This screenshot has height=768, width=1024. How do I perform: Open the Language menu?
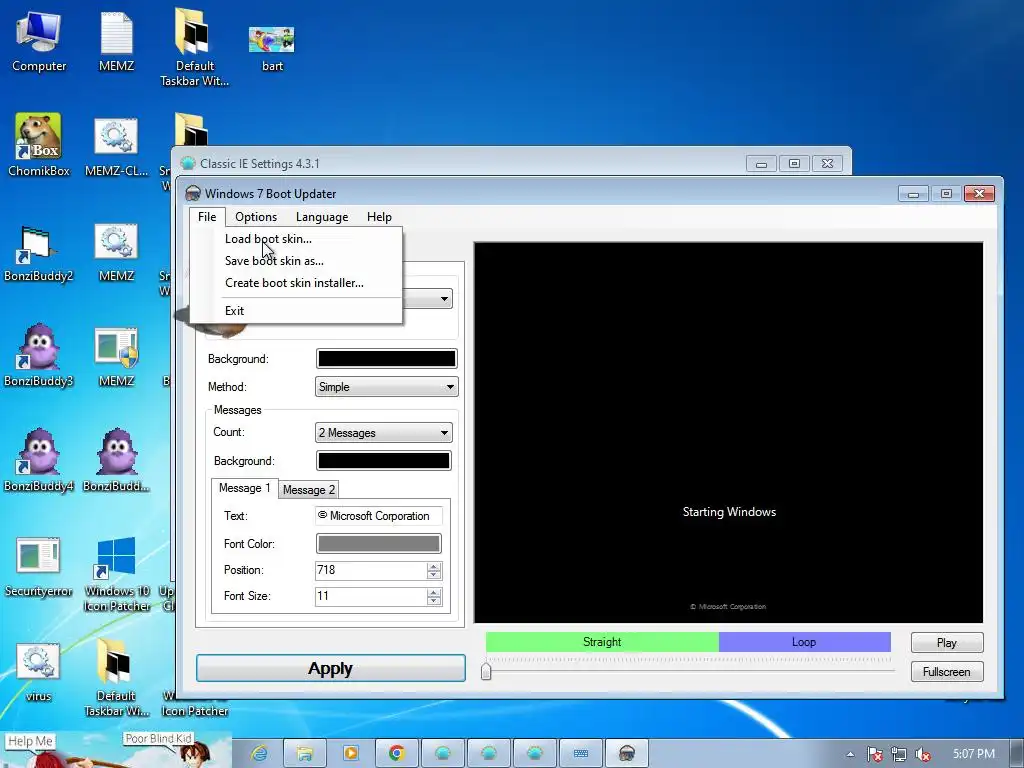click(322, 217)
